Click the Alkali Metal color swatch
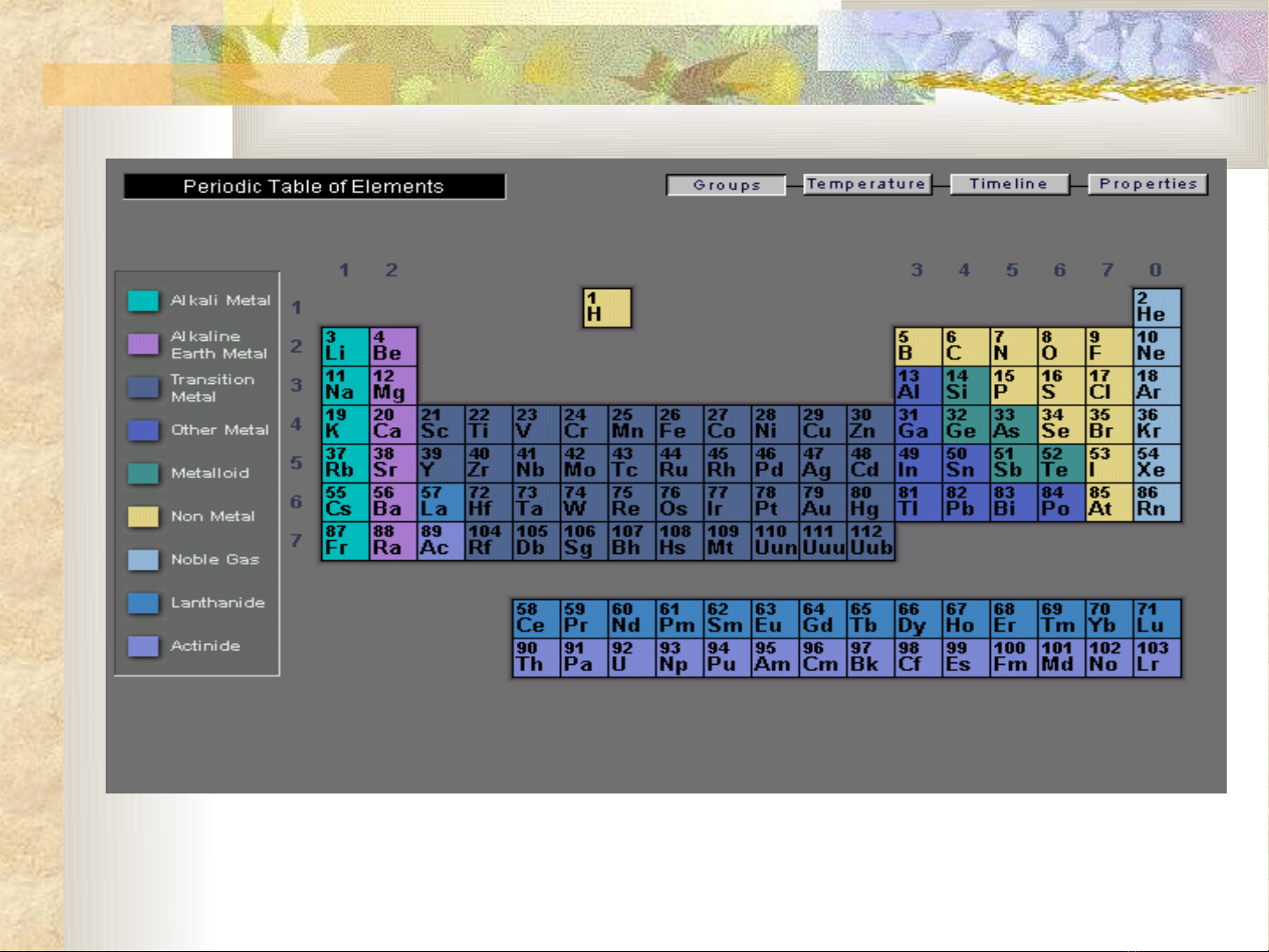Image resolution: width=1269 pixels, height=952 pixels. click(x=143, y=300)
